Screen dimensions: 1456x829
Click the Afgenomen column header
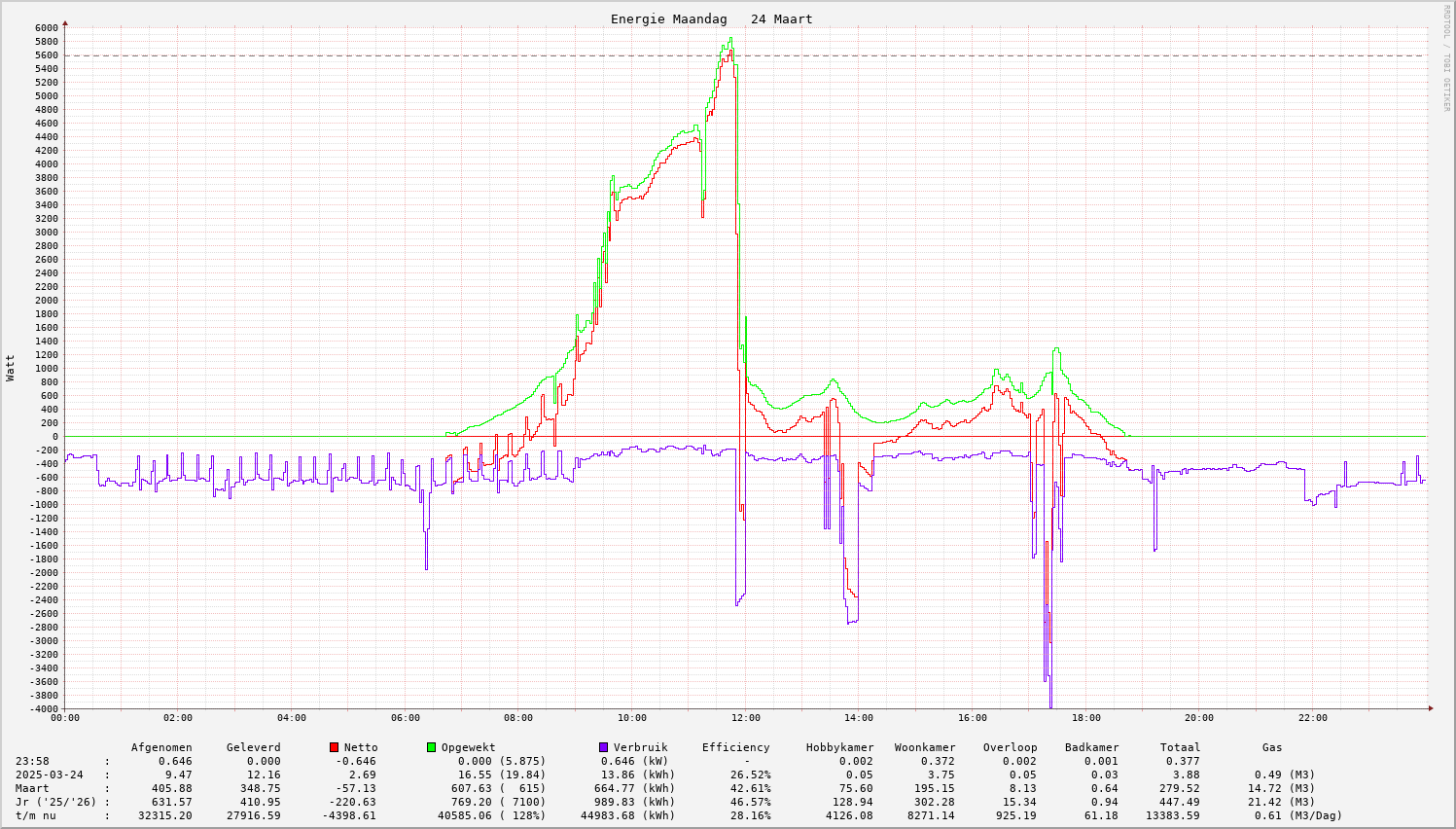[161, 747]
